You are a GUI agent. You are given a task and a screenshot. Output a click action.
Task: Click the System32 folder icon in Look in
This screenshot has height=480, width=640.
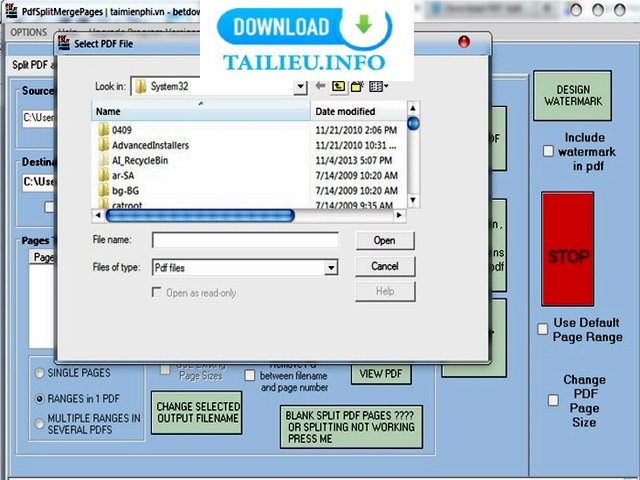(x=141, y=87)
